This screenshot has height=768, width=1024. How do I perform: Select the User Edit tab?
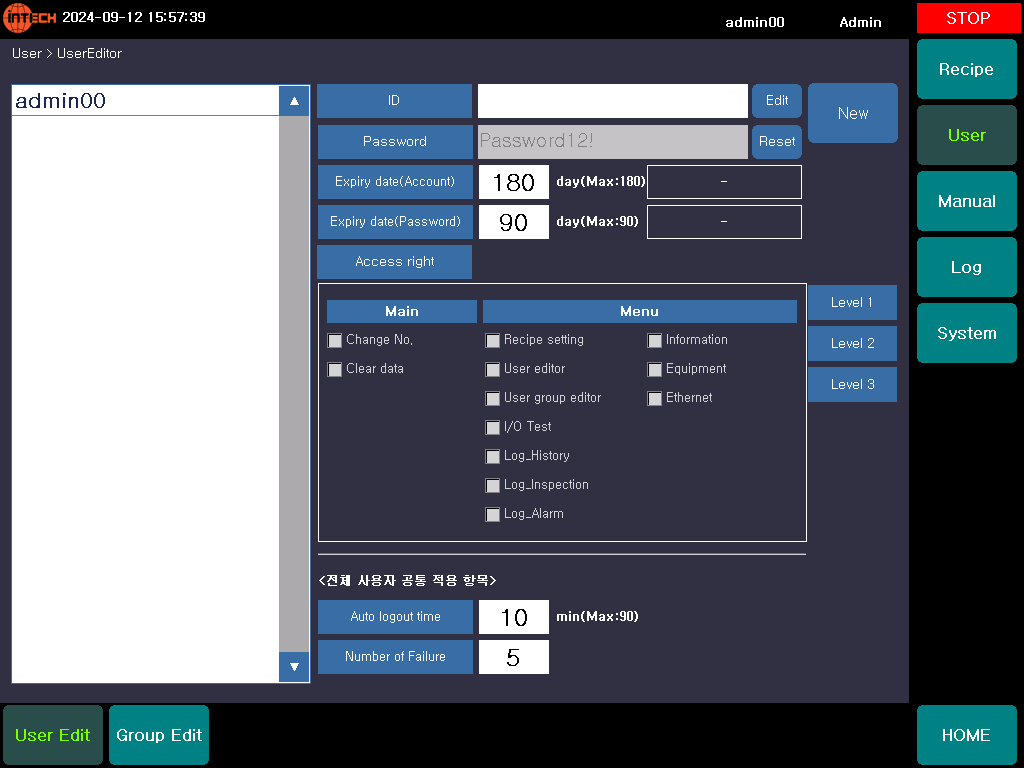click(53, 735)
